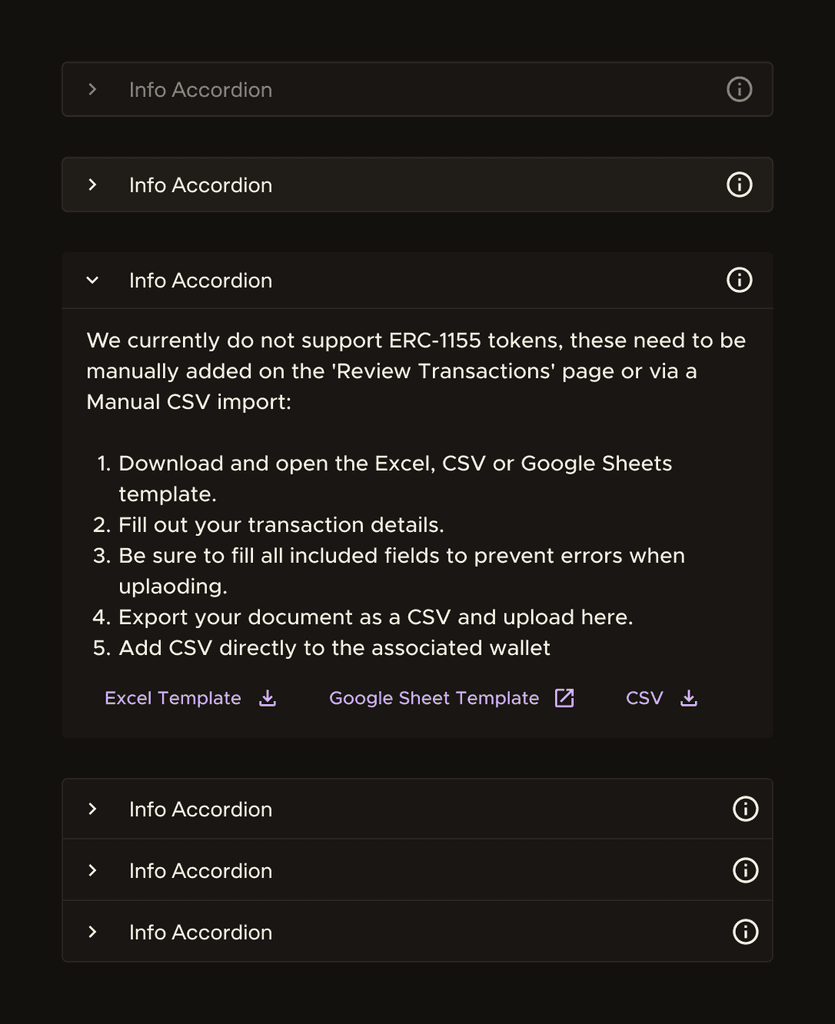835x1024 pixels.
Task: Open the Google Sheet Template link
Action: pyautogui.click(x=434, y=698)
